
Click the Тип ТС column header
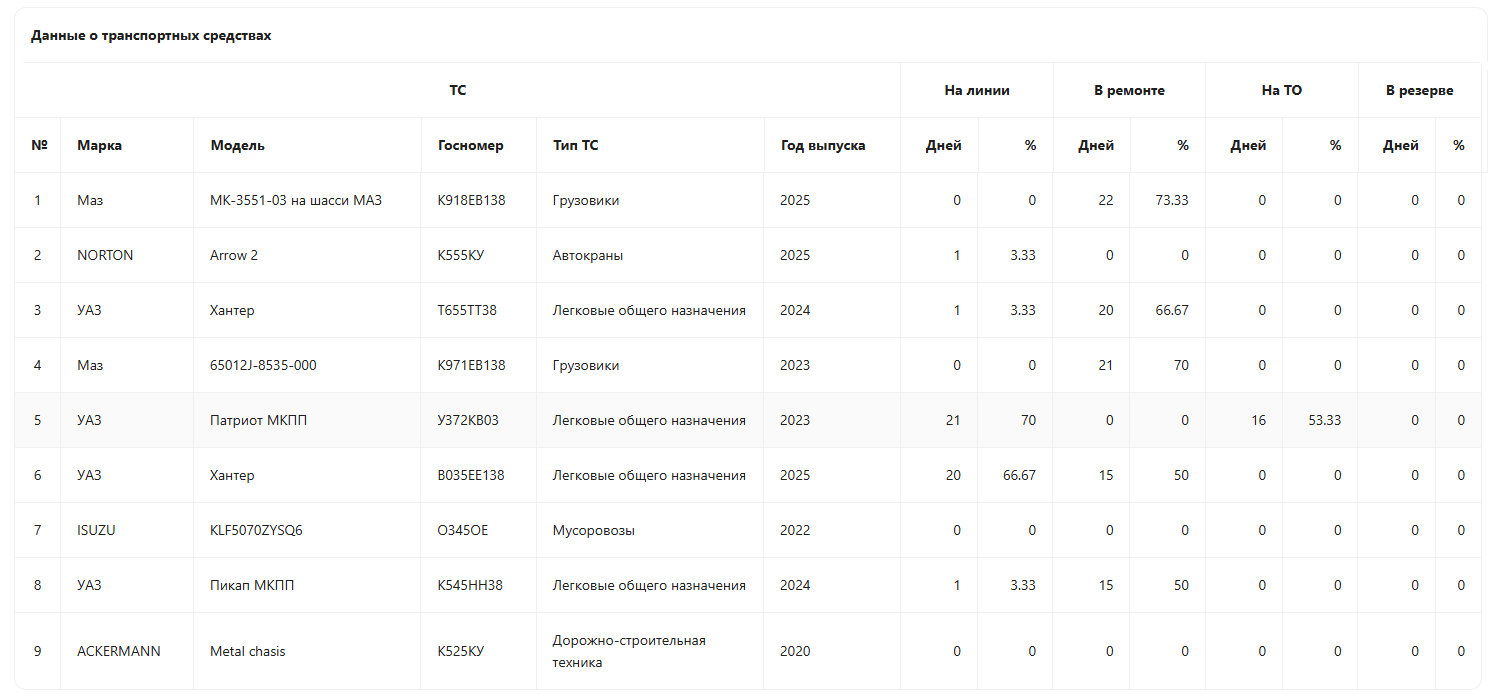575,145
